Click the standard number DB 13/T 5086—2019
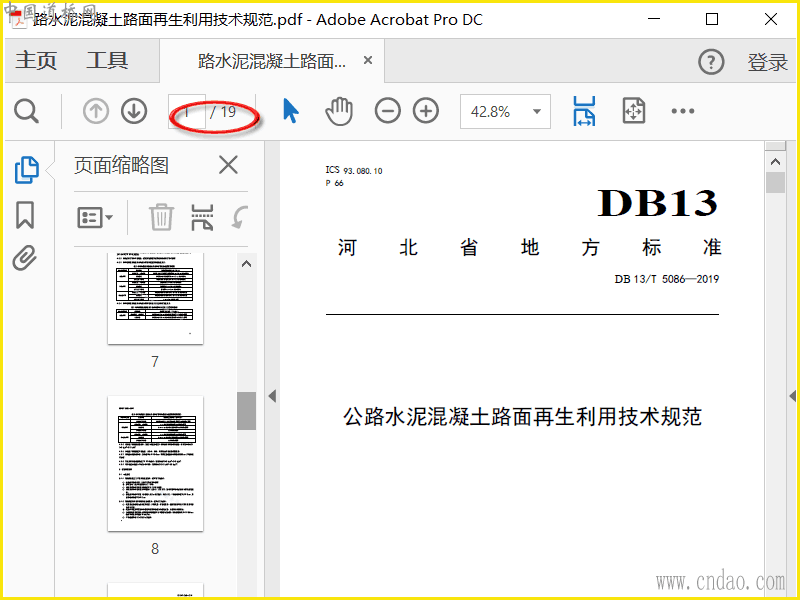The width and height of the screenshot is (800, 600). pyautogui.click(x=667, y=279)
